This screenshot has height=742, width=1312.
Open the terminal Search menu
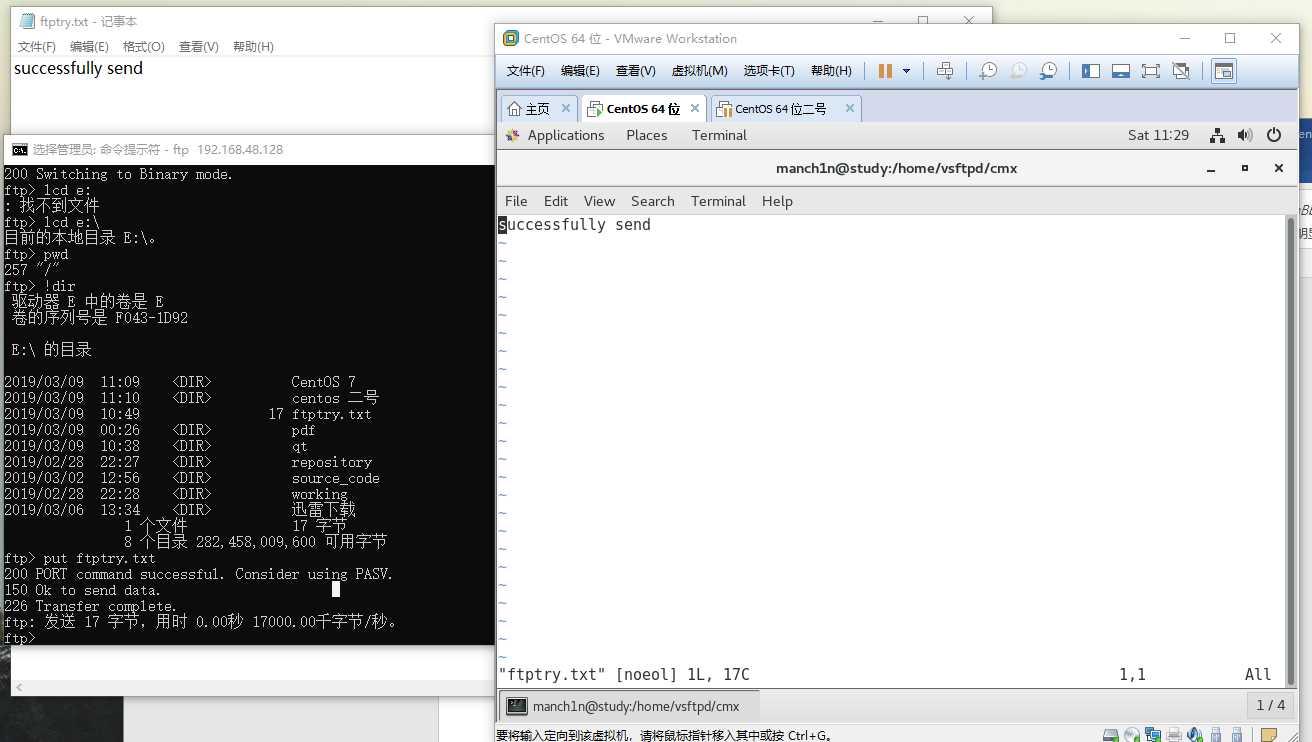[x=653, y=201]
